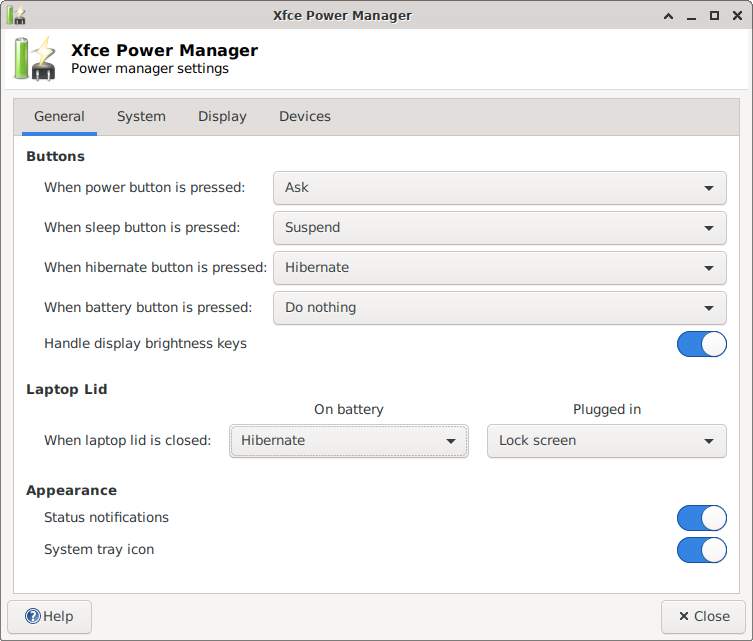Open the Display tab
The image size is (753, 641).
click(222, 117)
